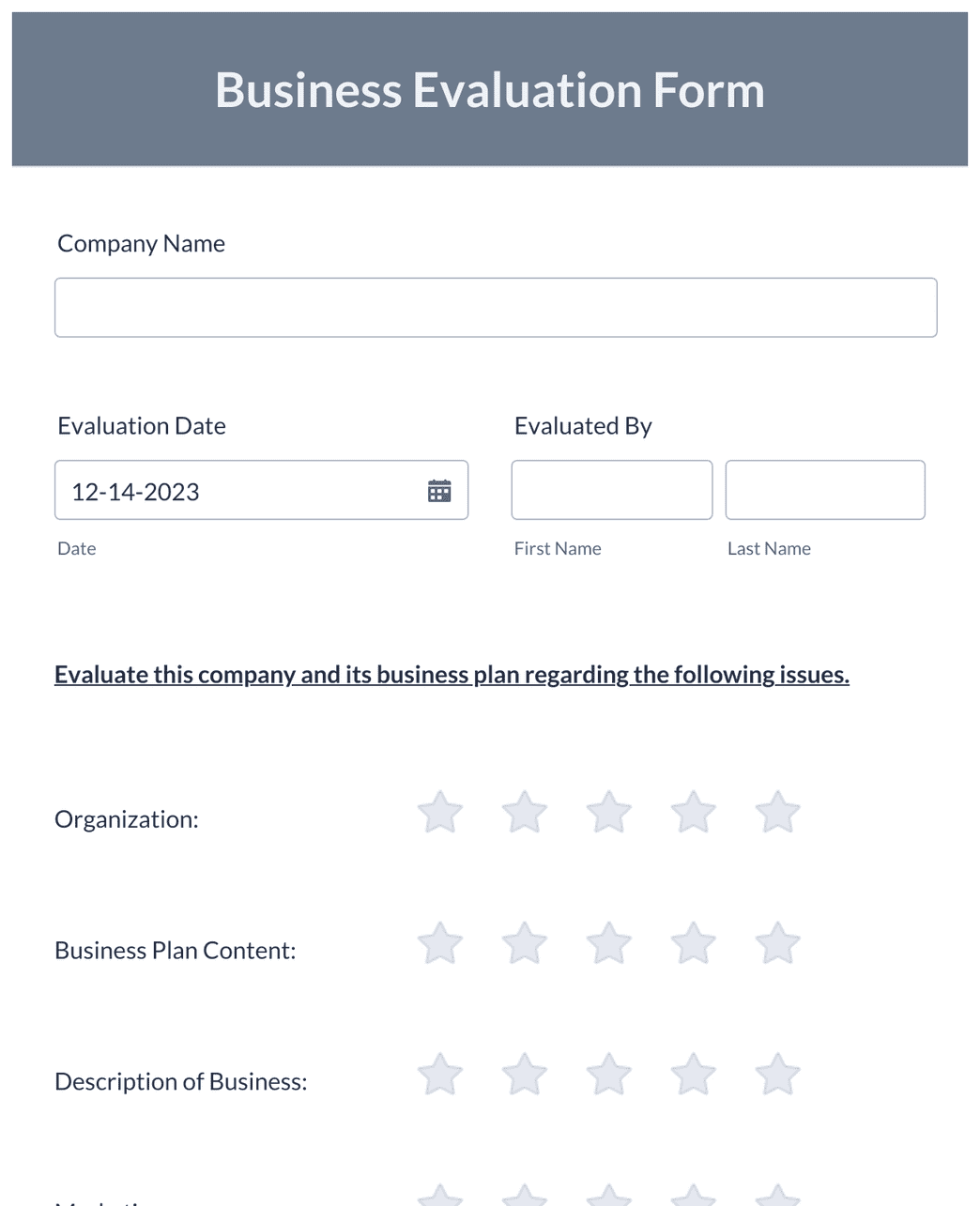The height and width of the screenshot is (1206, 980).
Task: Open the calendar icon next to Evaluation Date
Action: 439,490
